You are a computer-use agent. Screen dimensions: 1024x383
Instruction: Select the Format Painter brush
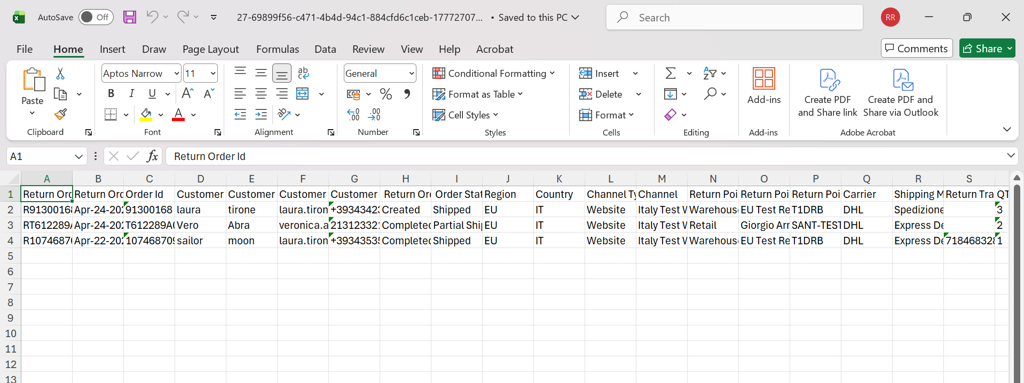[x=60, y=115]
